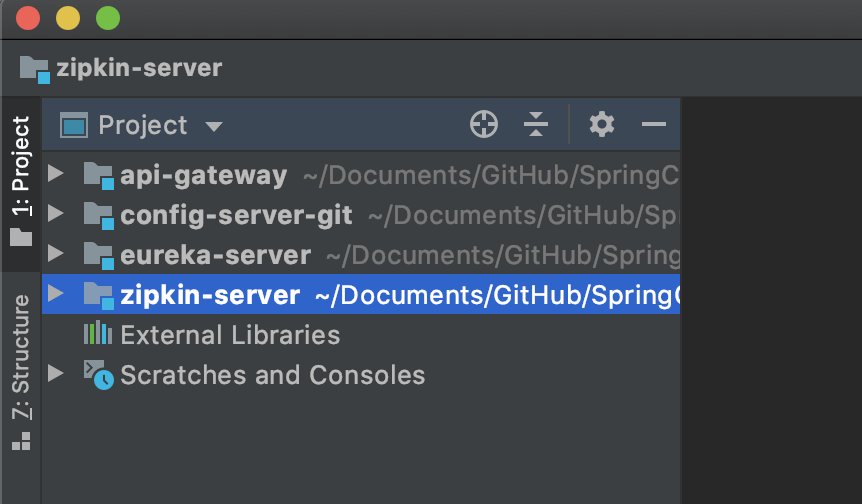The height and width of the screenshot is (504, 862).
Task: Select the zipkin-server tree item
Action: point(361,295)
